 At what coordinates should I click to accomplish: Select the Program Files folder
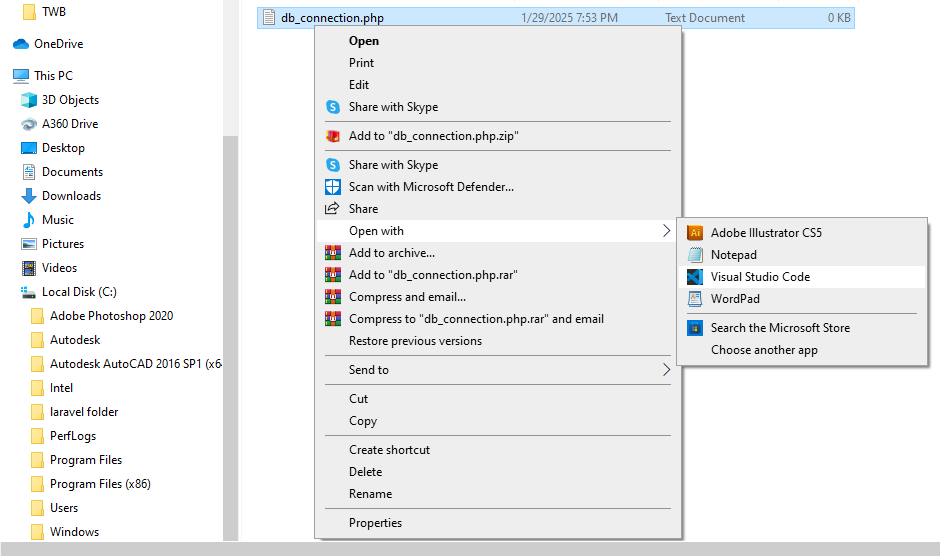pos(86,460)
